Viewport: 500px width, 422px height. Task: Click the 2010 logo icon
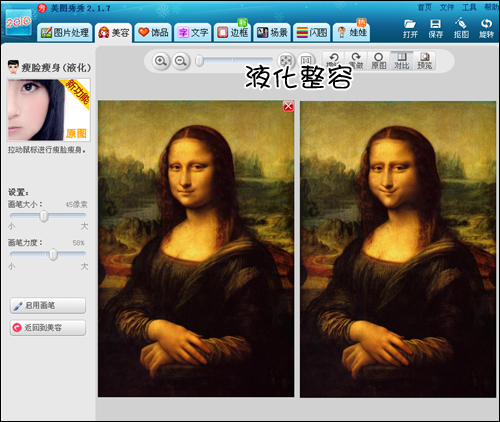click(x=18, y=22)
